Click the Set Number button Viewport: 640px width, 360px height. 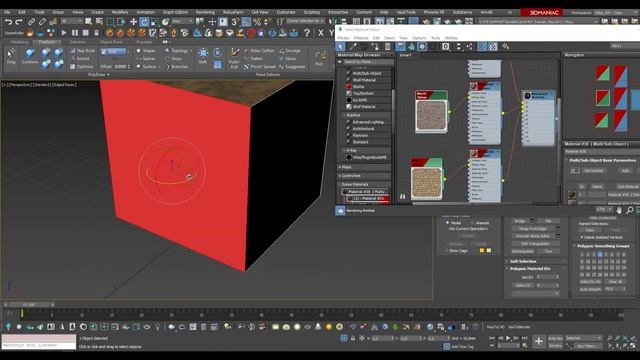click(594, 171)
